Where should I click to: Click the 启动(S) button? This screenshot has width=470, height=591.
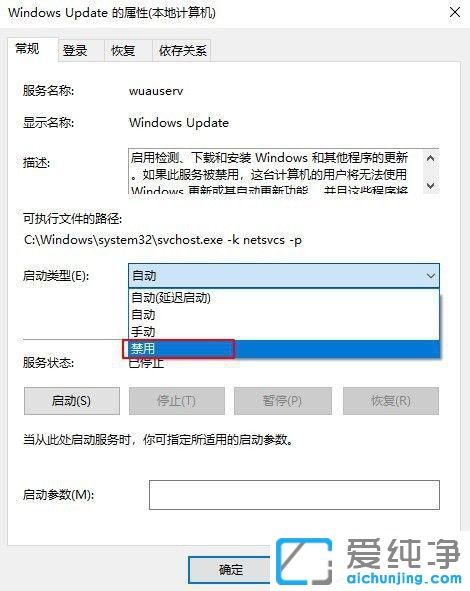pos(72,401)
